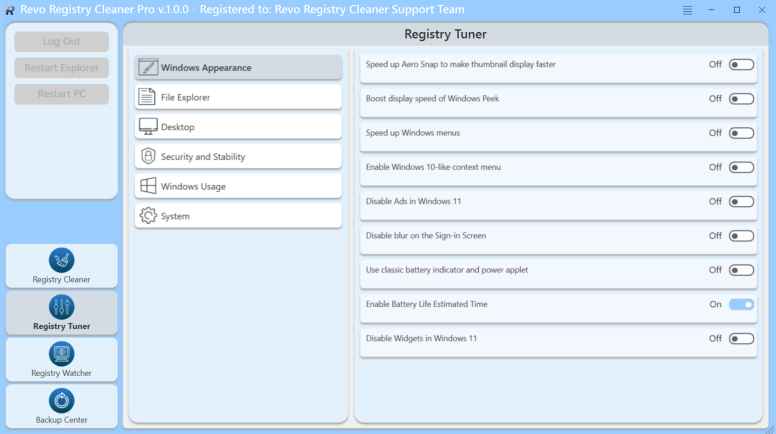Click the Log Out button
The height and width of the screenshot is (434, 776).
[x=61, y=42]
